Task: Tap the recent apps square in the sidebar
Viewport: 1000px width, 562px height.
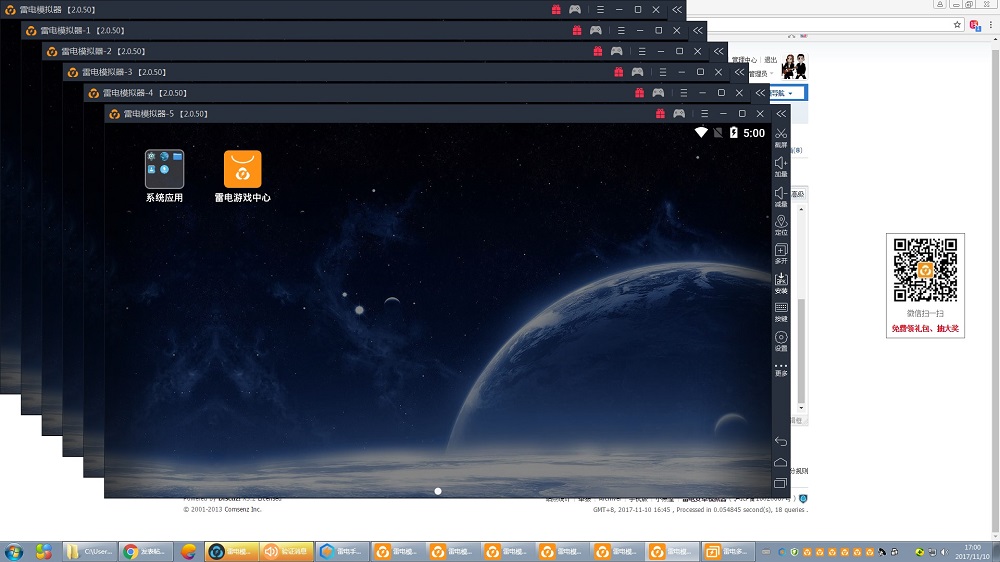Action: pos(781,483)
